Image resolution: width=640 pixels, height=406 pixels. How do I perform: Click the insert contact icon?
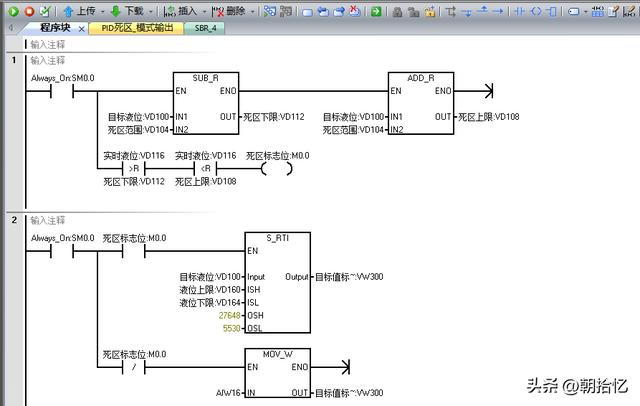(519, 11)
